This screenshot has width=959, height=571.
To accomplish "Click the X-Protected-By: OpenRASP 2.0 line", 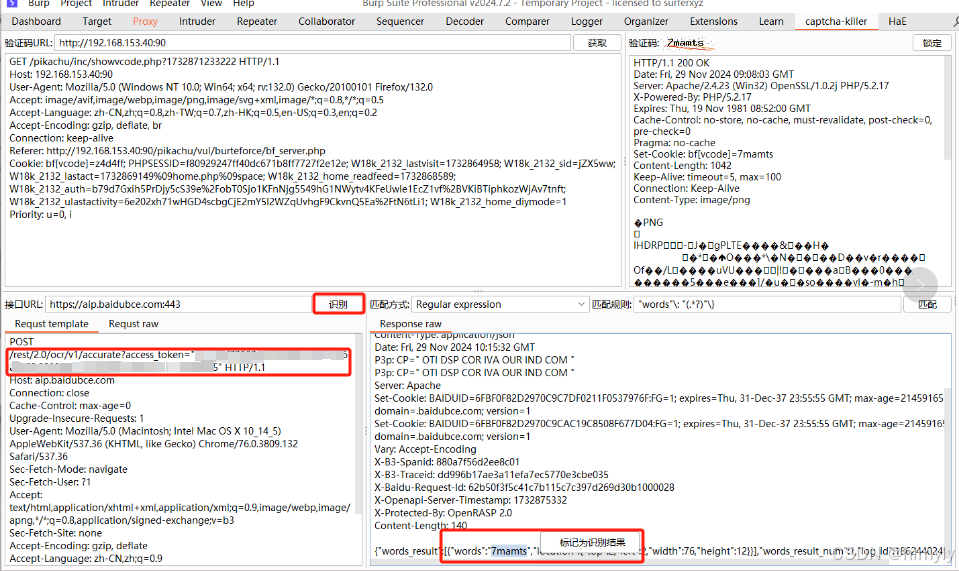I will 443,513.
